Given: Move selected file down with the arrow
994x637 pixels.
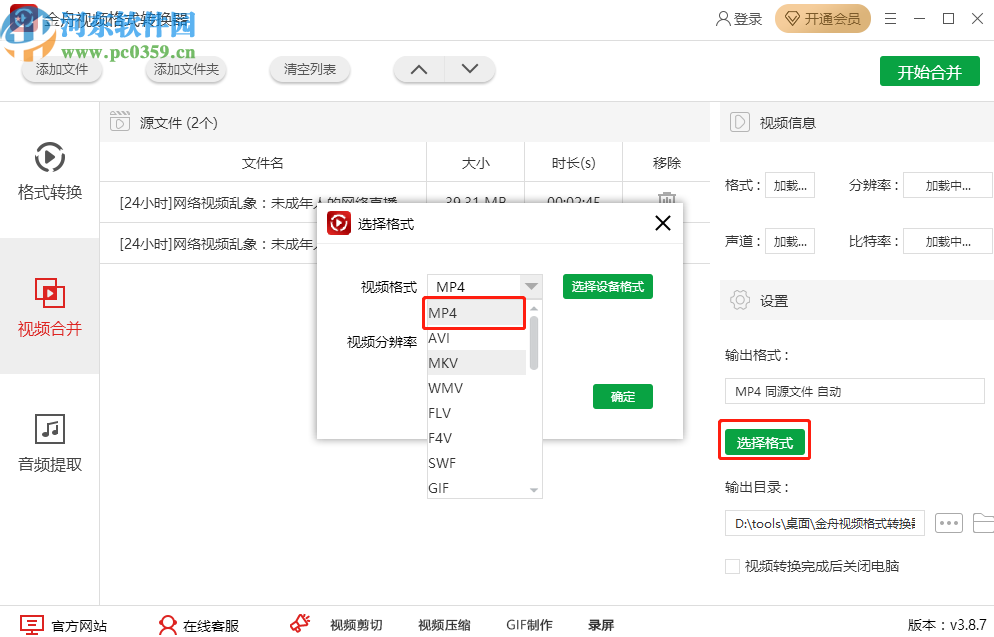Looking at the screenshot, I should coord(470,69).
